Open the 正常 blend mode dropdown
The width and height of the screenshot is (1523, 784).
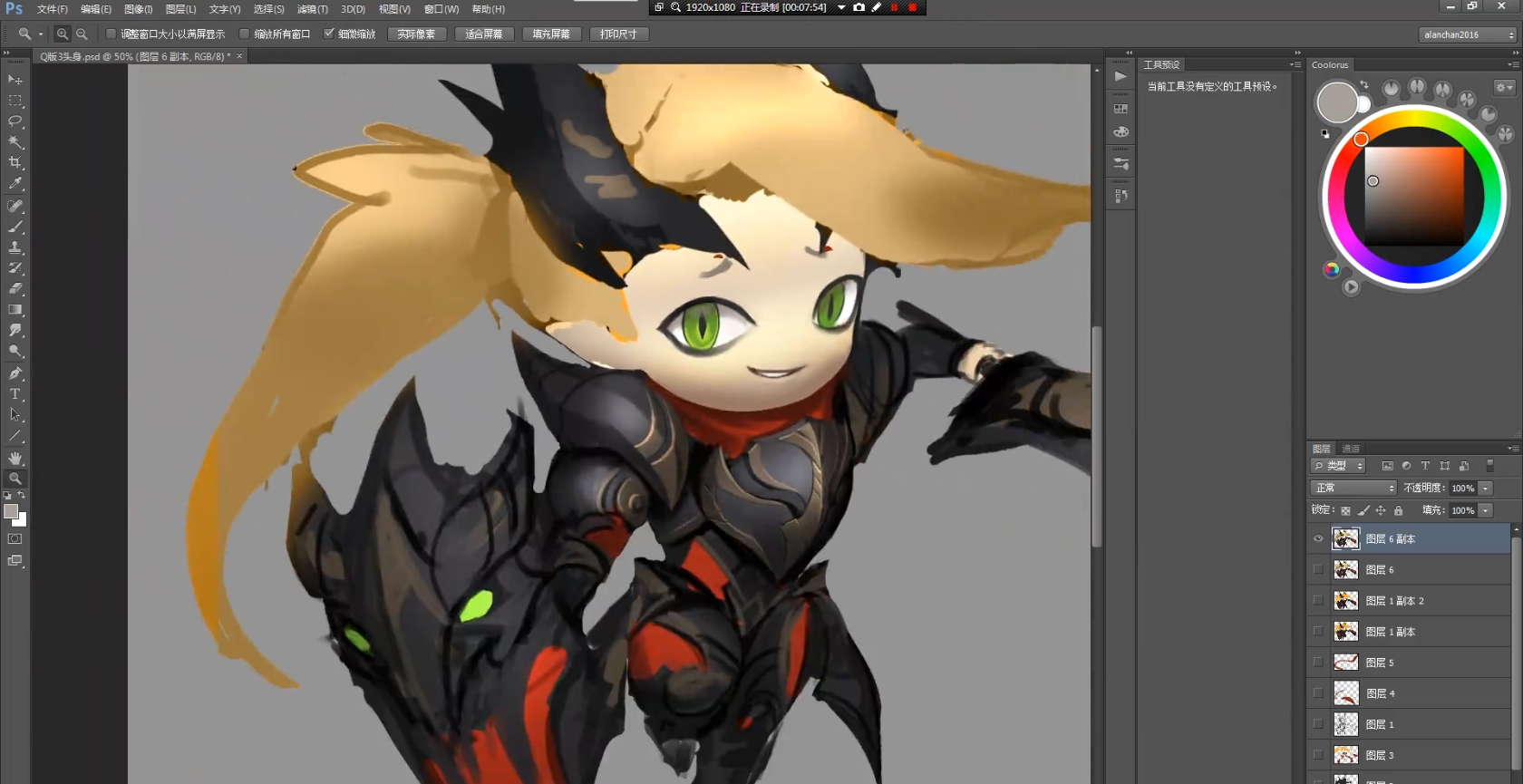pyautogui.click(x=1353, y=489)
